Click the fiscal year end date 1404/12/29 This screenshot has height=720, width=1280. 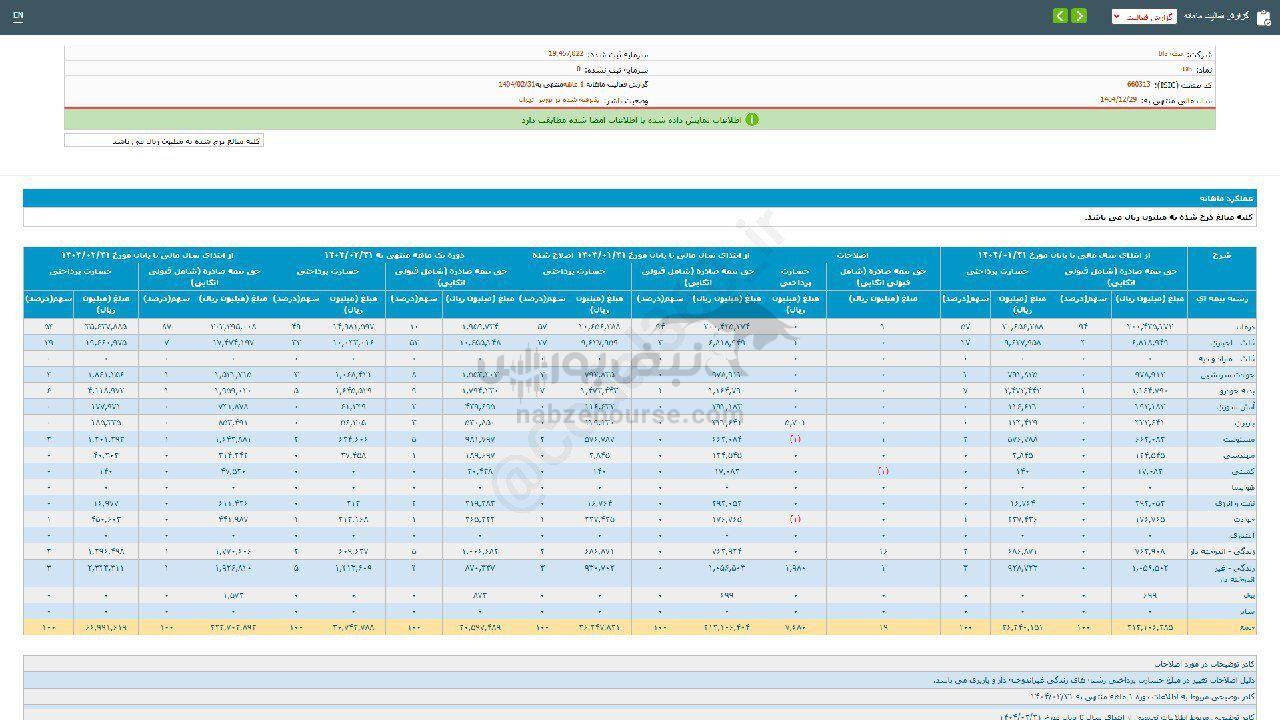click(1120, 100)
